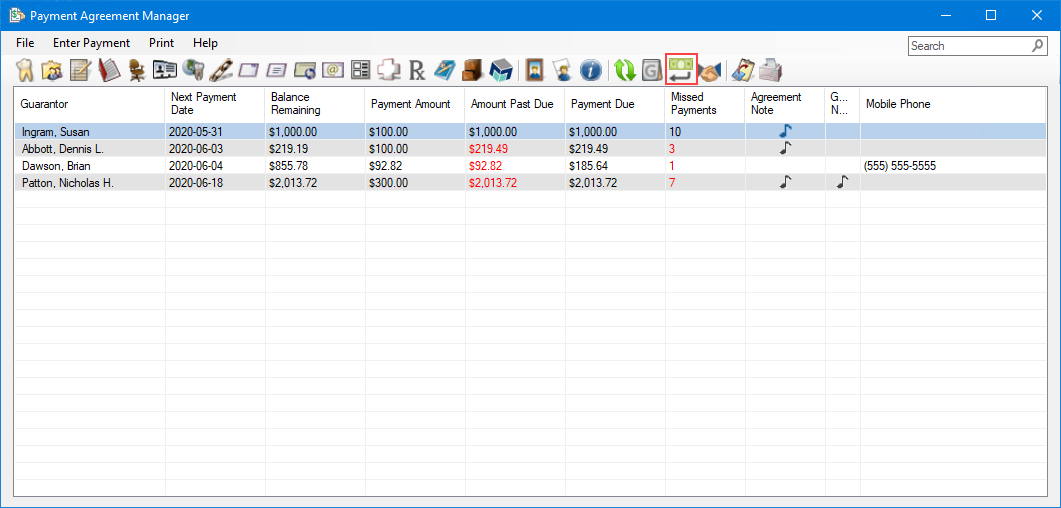
Task: Click the highlighted money payment icon
Action: click(x=681, y=69)
